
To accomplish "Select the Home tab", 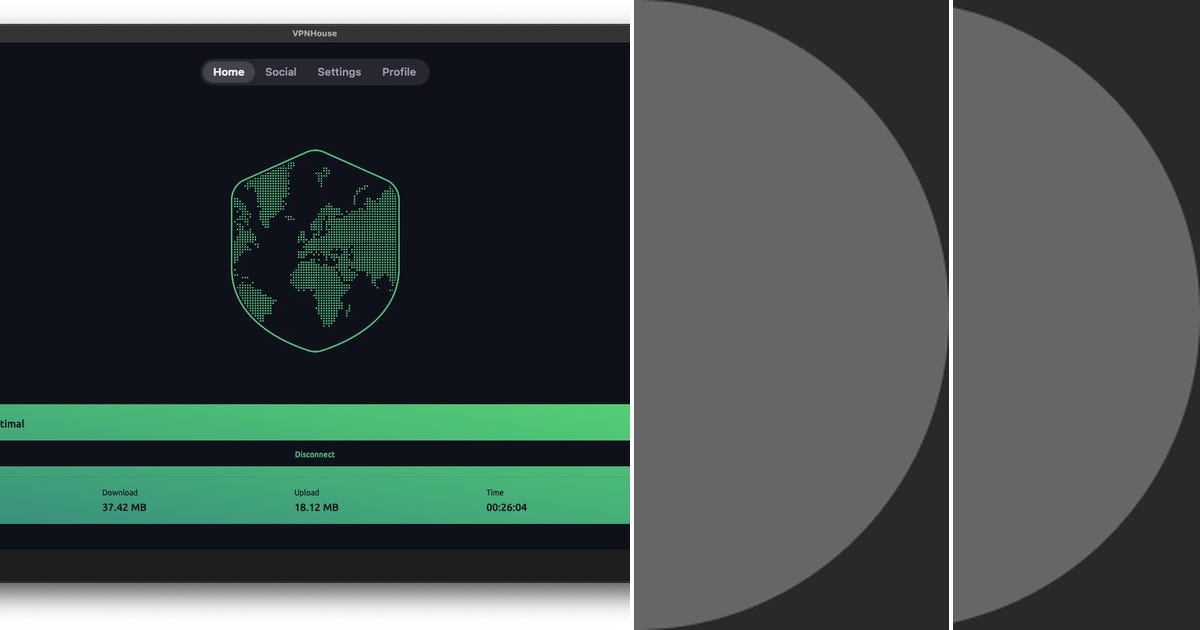I will click(x=228, y=72).
